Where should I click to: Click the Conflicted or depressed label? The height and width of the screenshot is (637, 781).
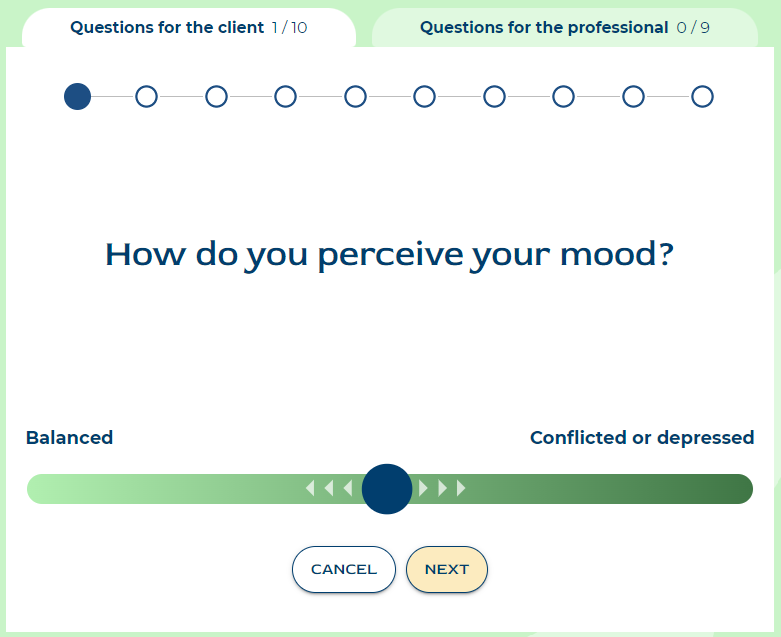(642, 438)
